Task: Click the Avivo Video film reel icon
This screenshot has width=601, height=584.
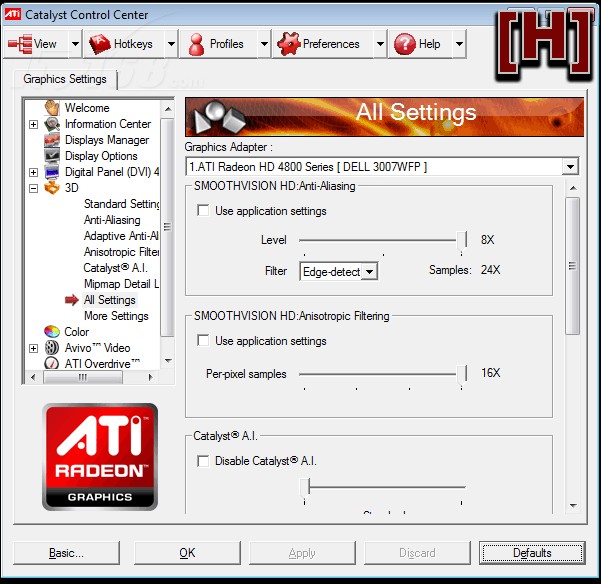Action: pos(52,348)
